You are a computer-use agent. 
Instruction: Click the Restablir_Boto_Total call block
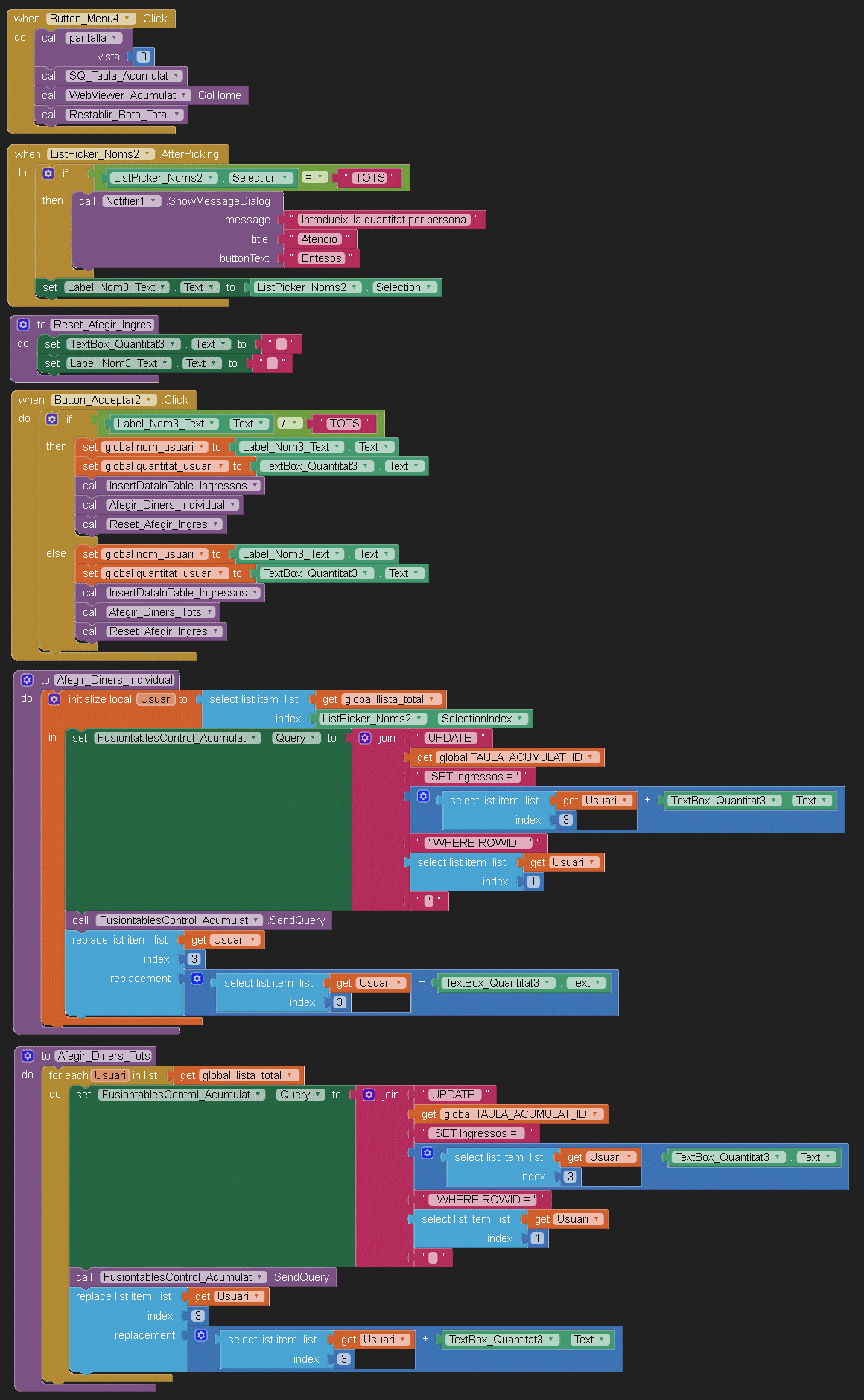[x=49, y=115]
